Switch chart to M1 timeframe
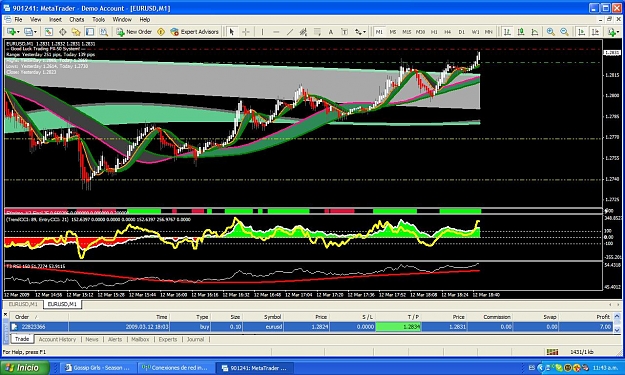 [379, 32]
